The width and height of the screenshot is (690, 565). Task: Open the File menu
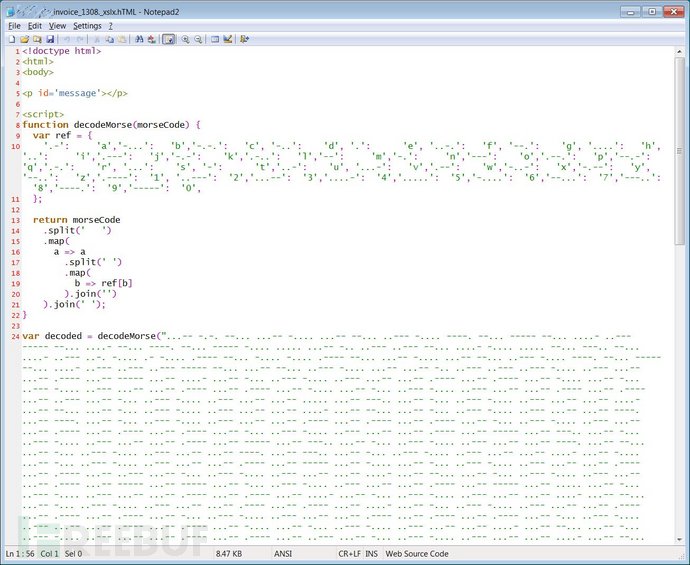[14, 25]
